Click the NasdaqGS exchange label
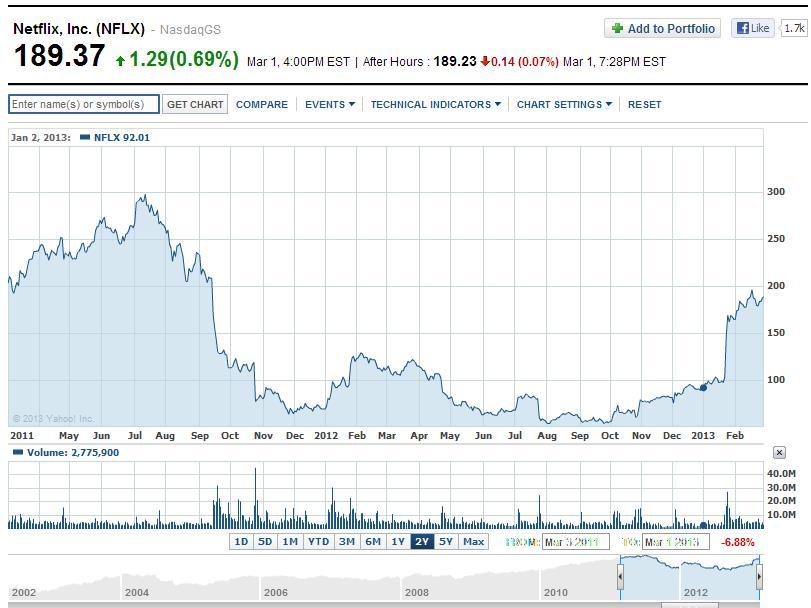Viewport: 811px width, 608px height. click(x=190, y=30)
